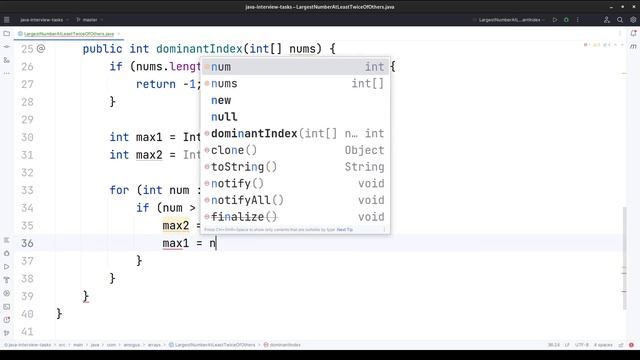Open the completion popup options menu

(x=384, y=229)
